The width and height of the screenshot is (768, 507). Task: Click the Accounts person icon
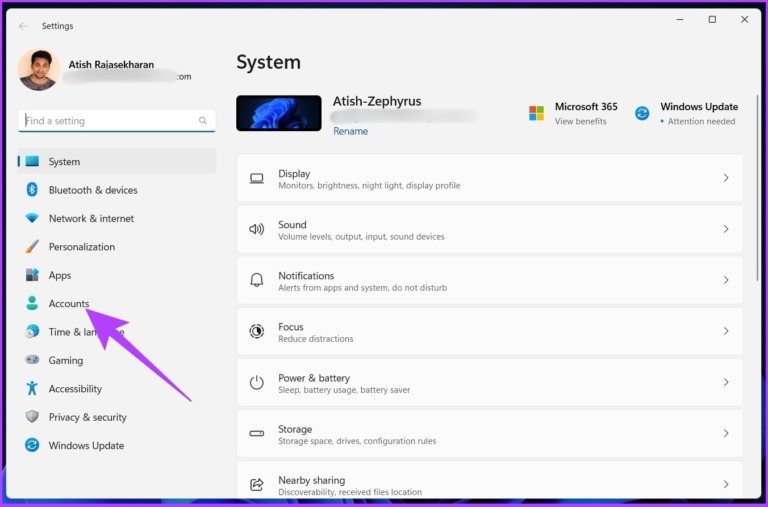tap(32, 303)
